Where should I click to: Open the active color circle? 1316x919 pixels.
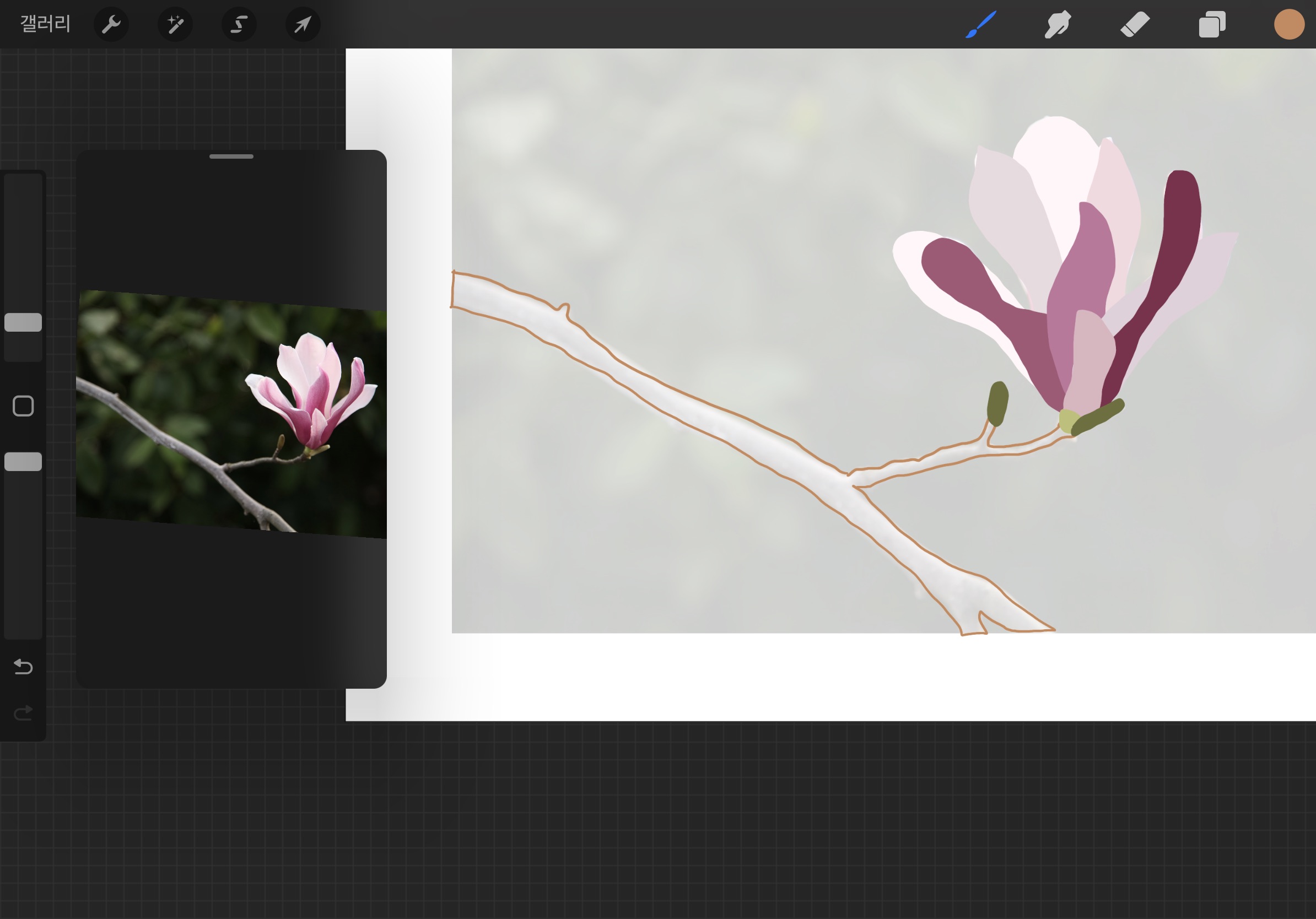[x=1289, y=25]
